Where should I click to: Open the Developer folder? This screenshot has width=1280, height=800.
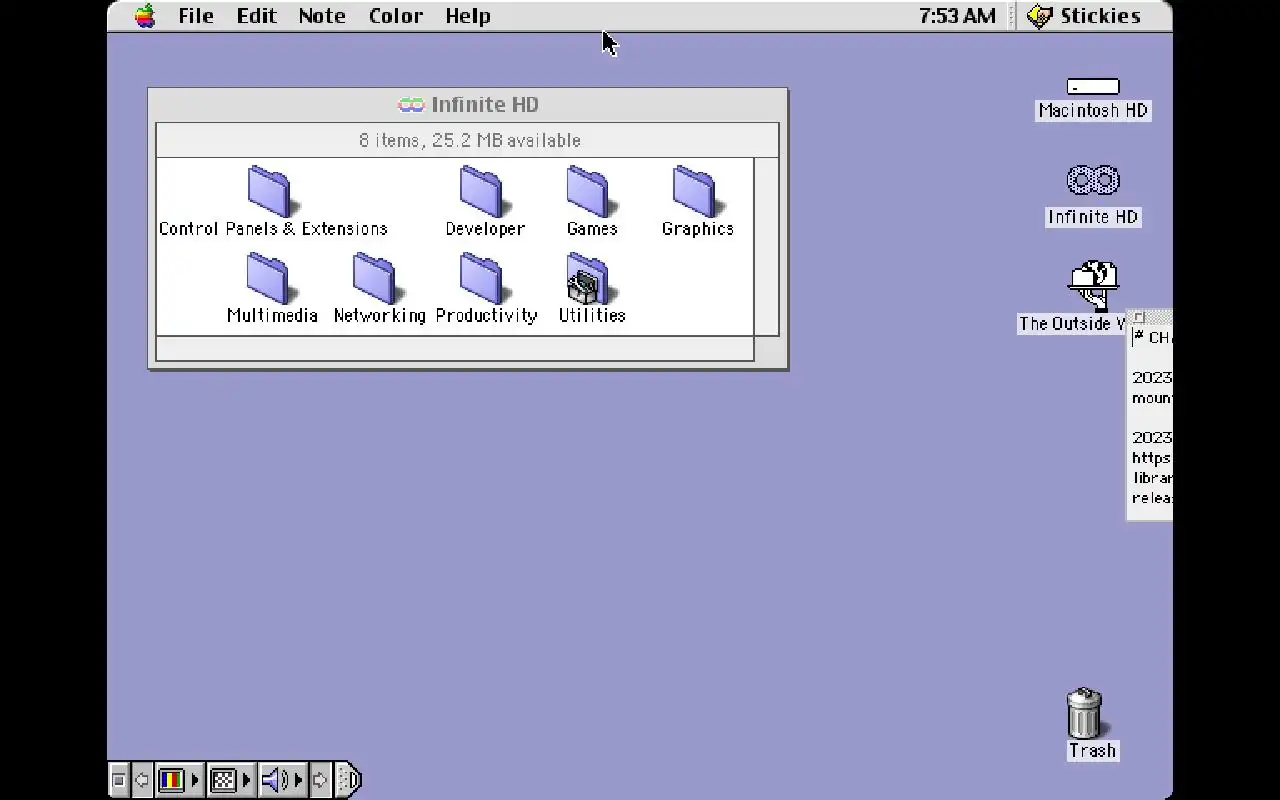[x=483, y=191]
